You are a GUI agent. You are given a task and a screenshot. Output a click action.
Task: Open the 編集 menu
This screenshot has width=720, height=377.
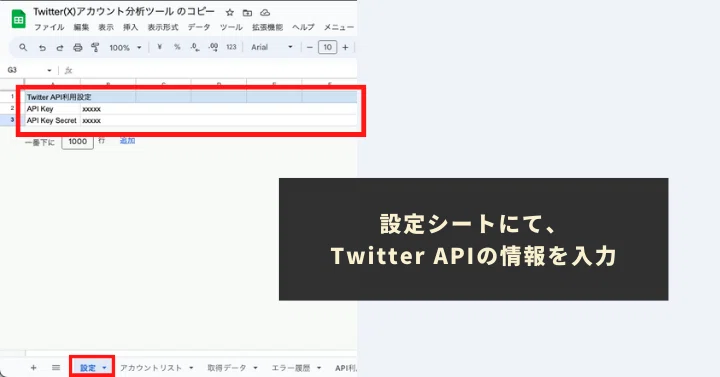[x=81, y=27]
